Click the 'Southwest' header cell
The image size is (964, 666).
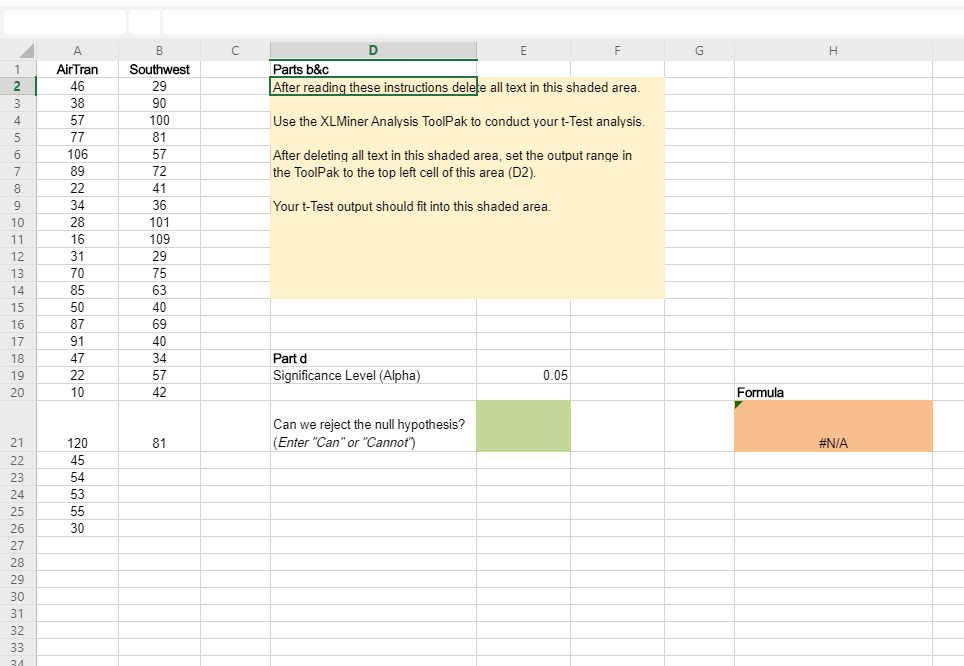(x=159, y=69)
